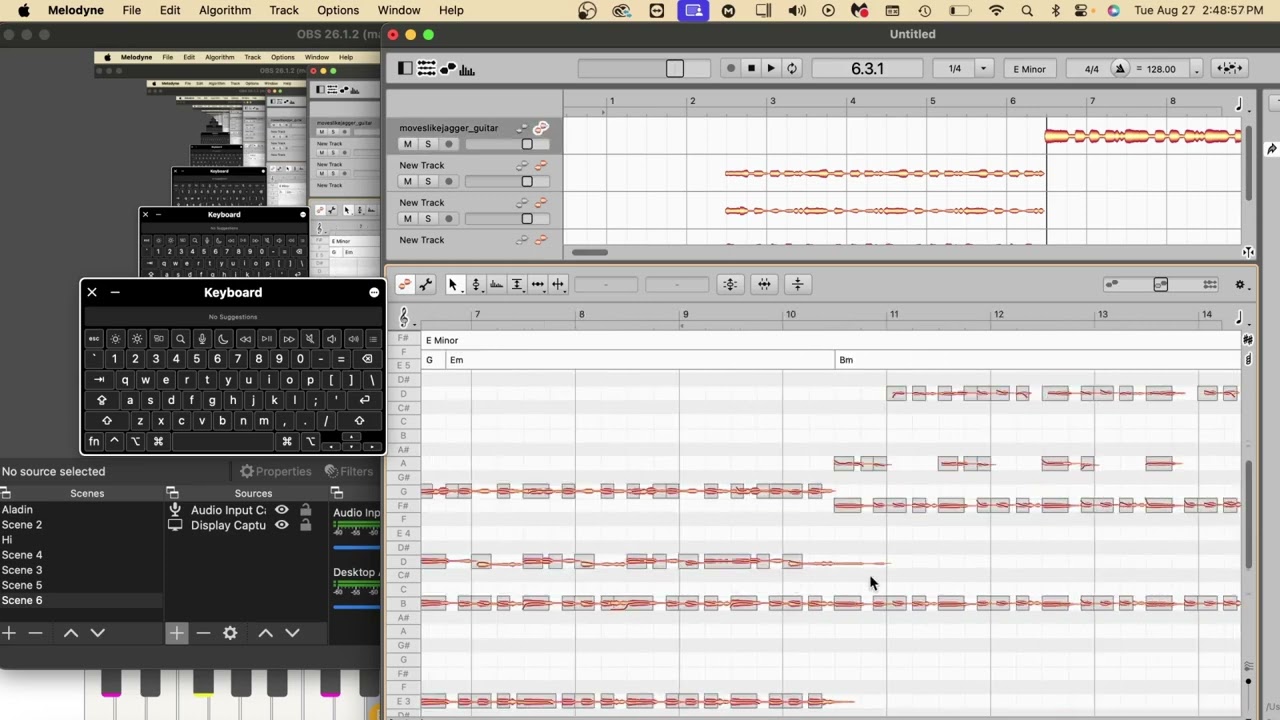
Task: Select the formant tool
Action: 497,285
